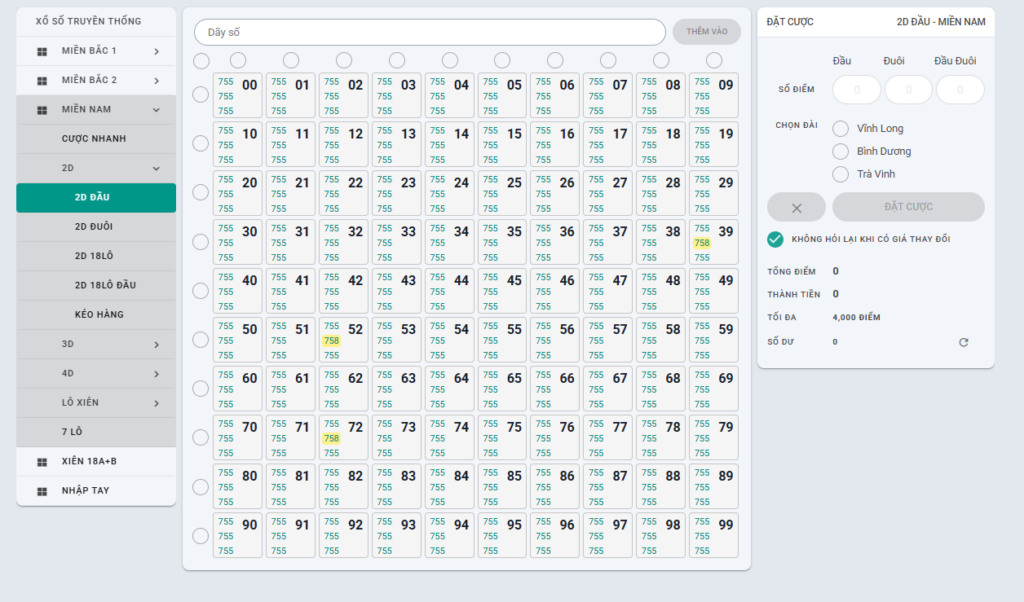1024x602 pixels.
Task: Open the Xiên 18A+B menu item
Action: (96, 462)
